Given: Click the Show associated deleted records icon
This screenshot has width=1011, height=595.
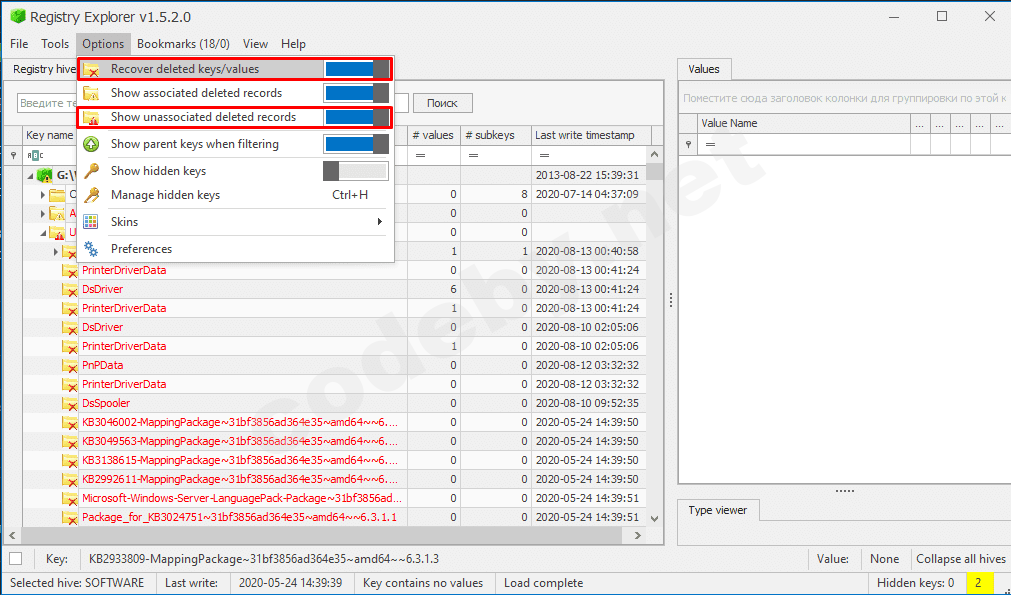Looking at the screenshot, I should coord(92,93).
